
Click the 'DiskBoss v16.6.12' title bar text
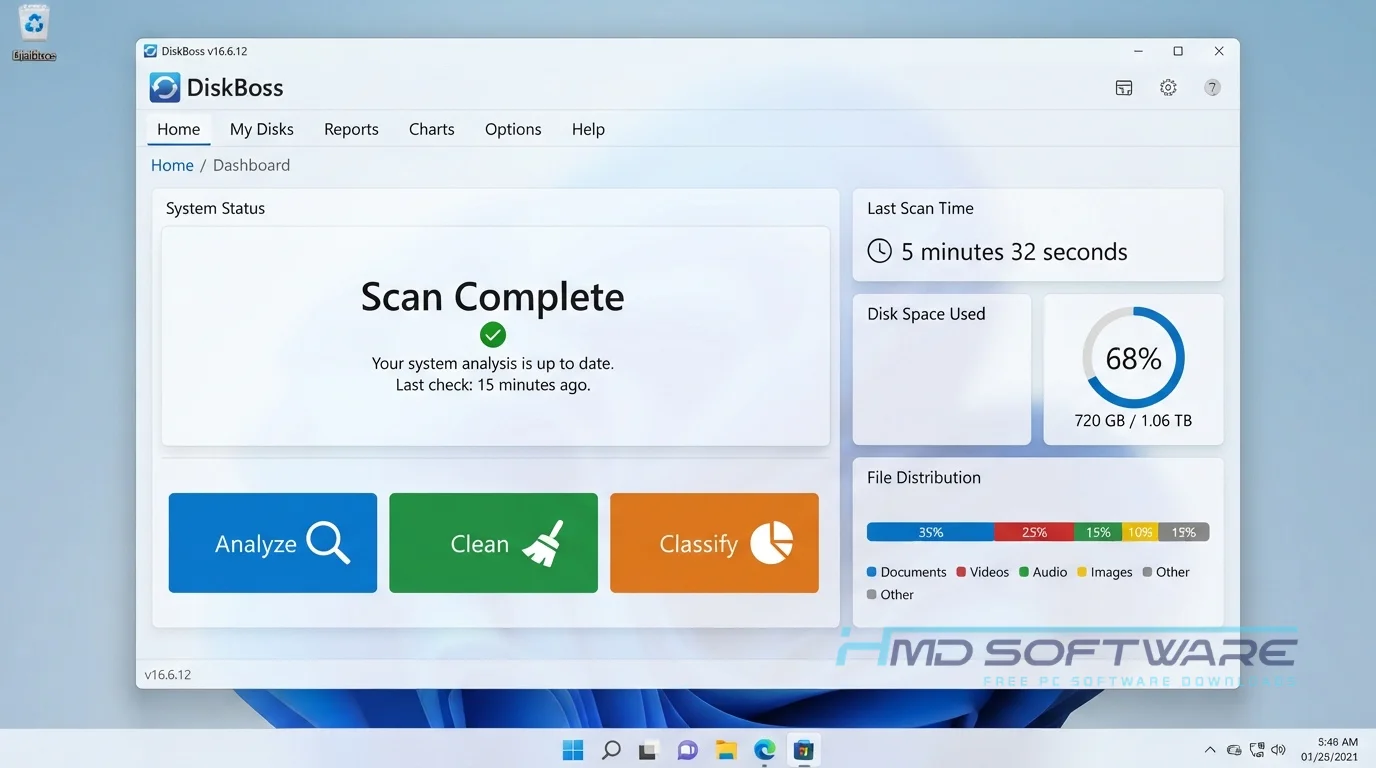click(204, 51)
